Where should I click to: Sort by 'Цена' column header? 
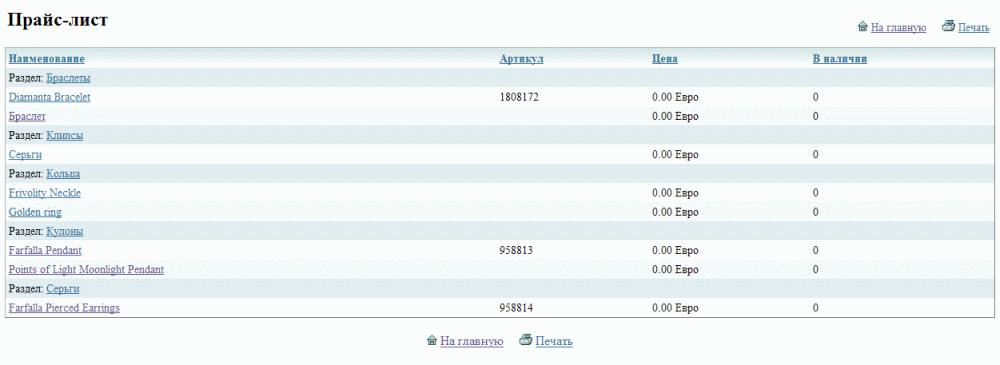coord(665,59)
